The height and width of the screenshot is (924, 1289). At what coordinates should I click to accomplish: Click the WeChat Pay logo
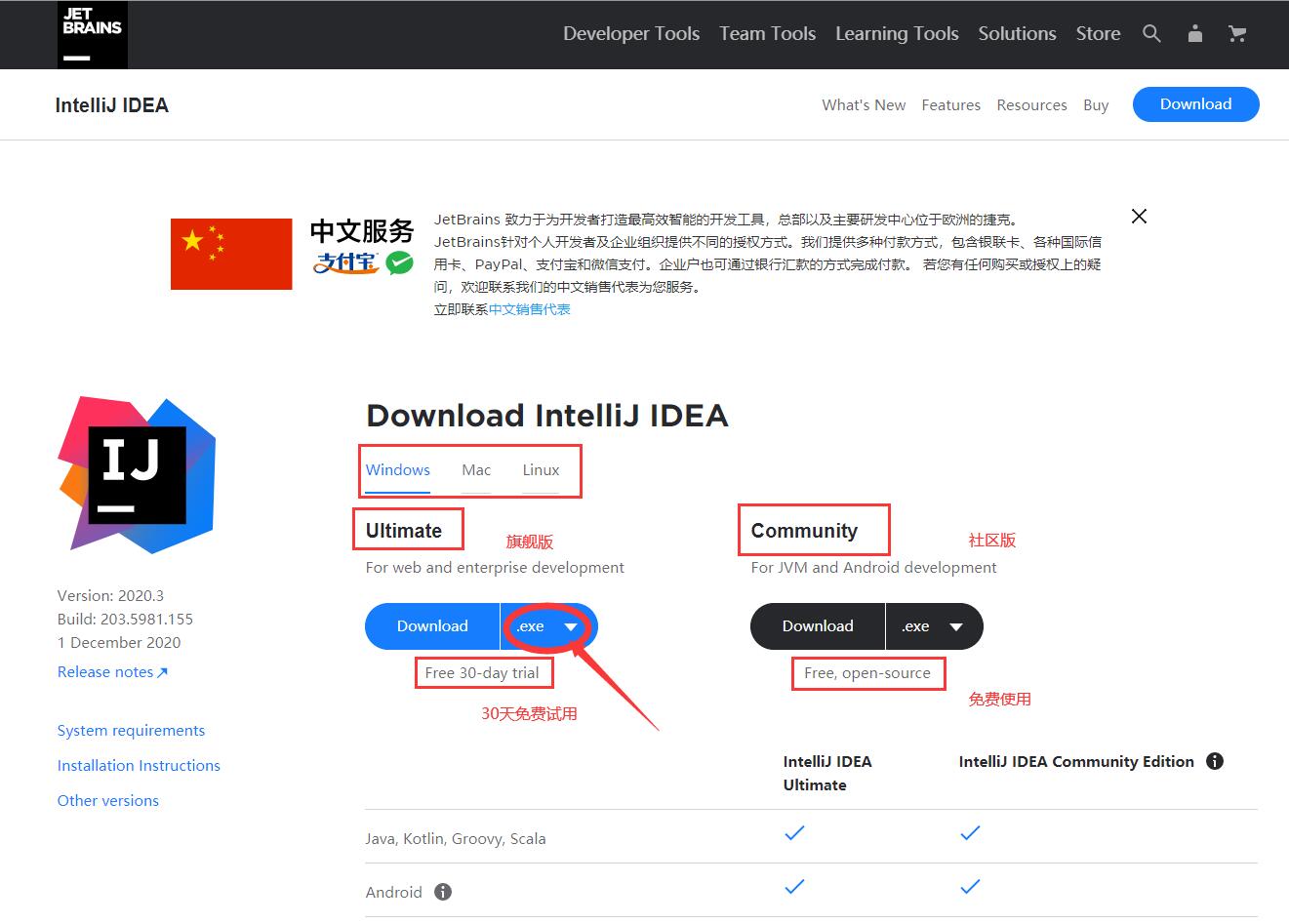[x=399, y=262]
